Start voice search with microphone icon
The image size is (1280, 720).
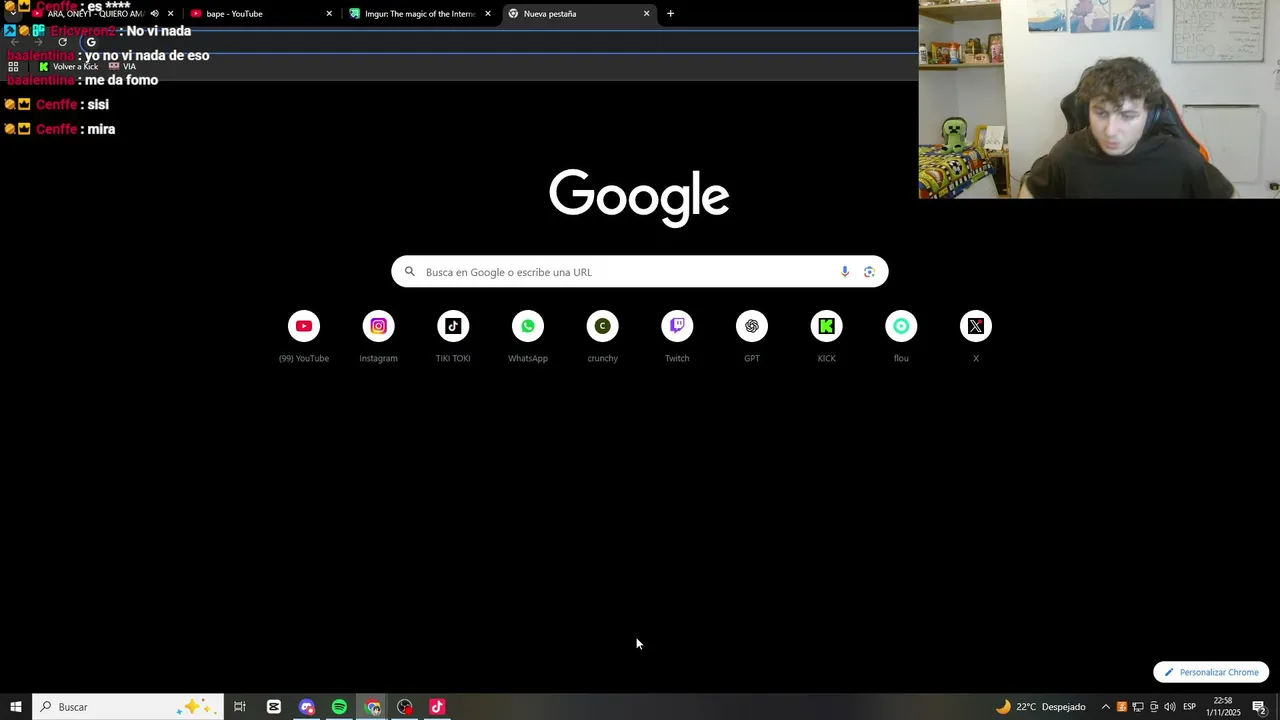tap(845, 272)
